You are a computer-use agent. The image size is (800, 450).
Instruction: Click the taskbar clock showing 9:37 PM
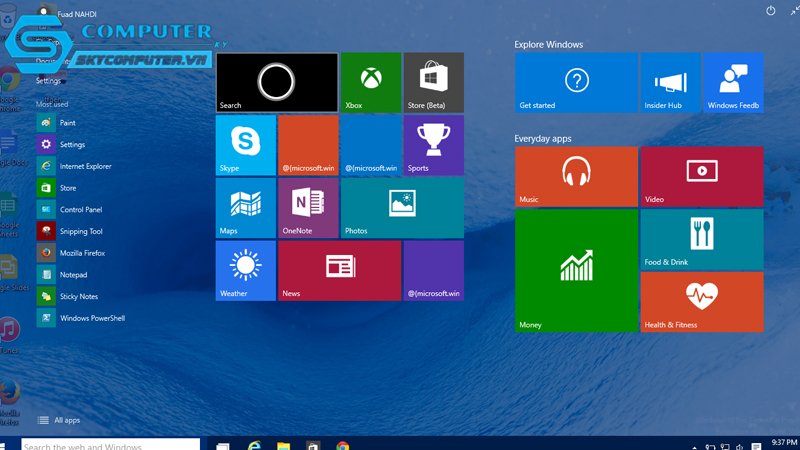point(784,443)
